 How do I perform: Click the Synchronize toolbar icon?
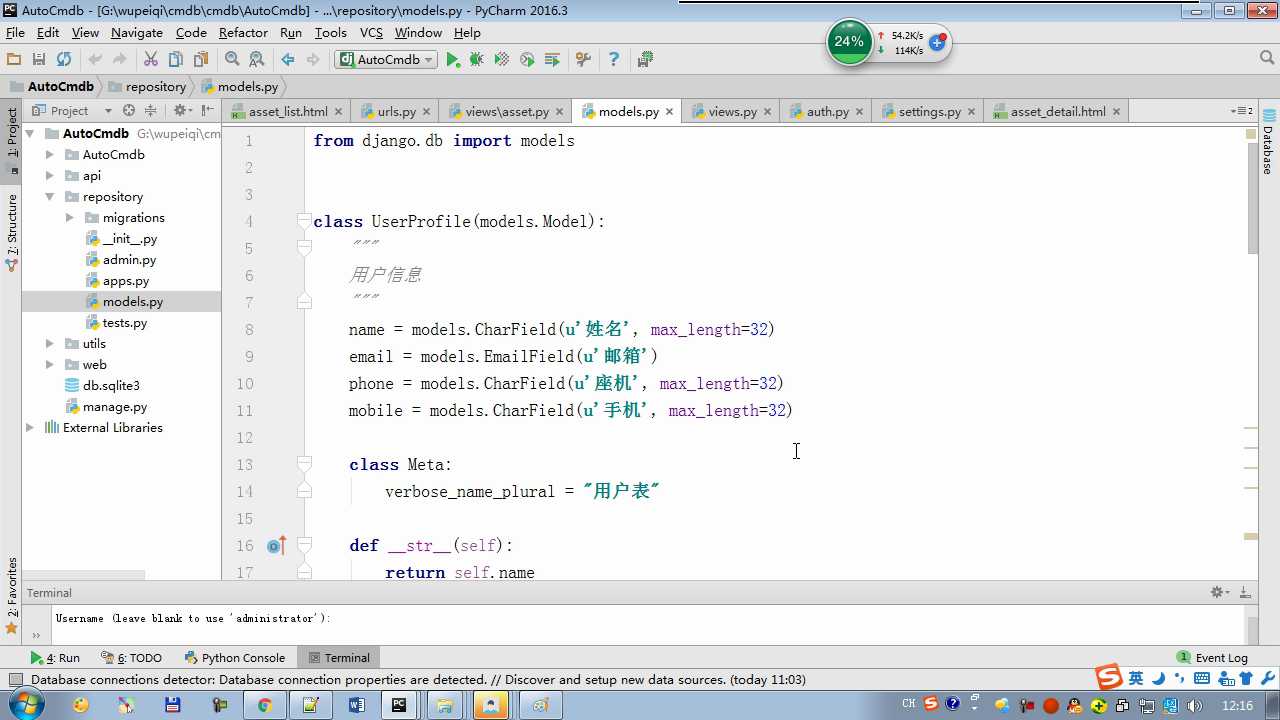64,60
